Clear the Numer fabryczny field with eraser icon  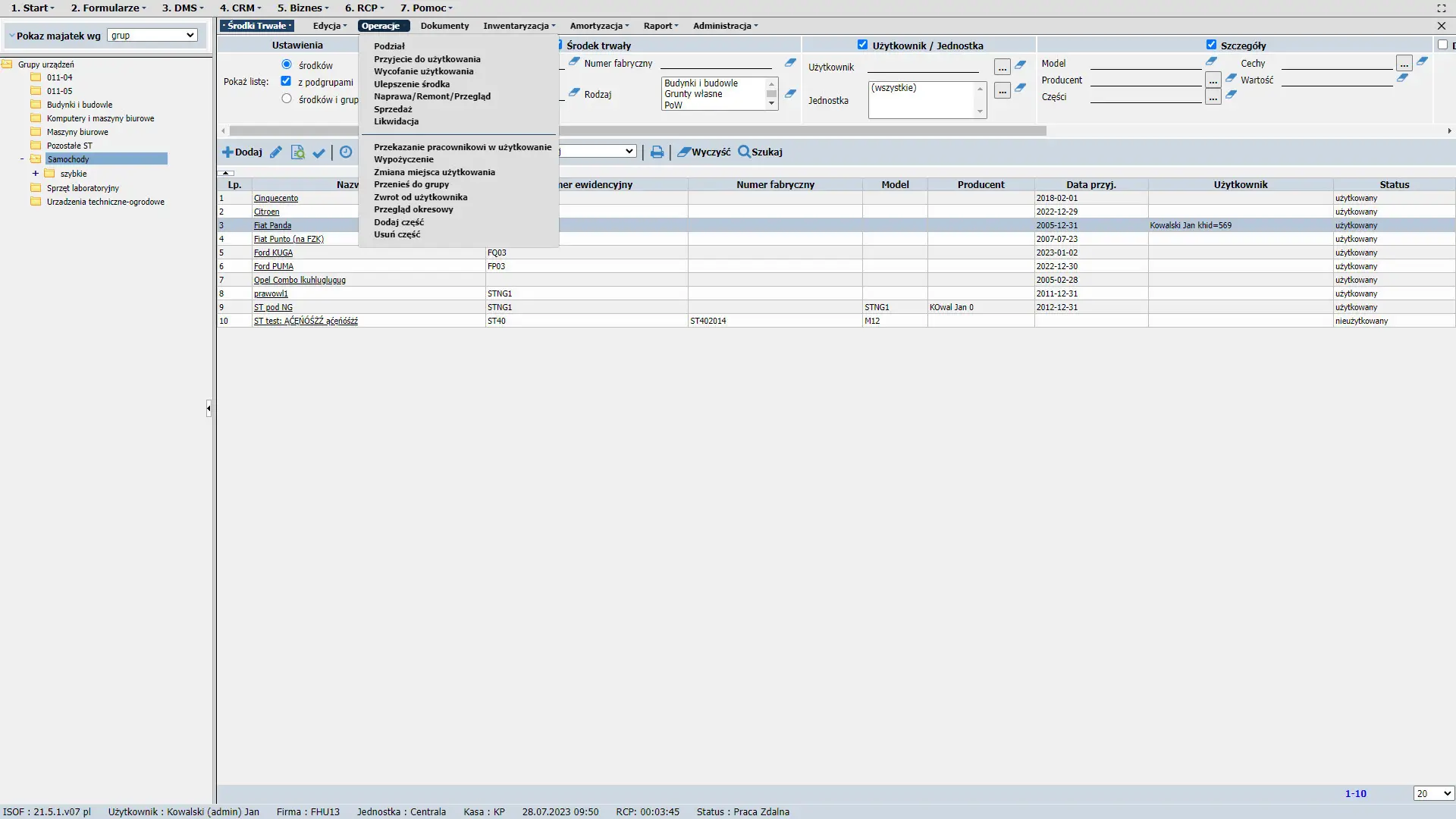click(790, 63)
